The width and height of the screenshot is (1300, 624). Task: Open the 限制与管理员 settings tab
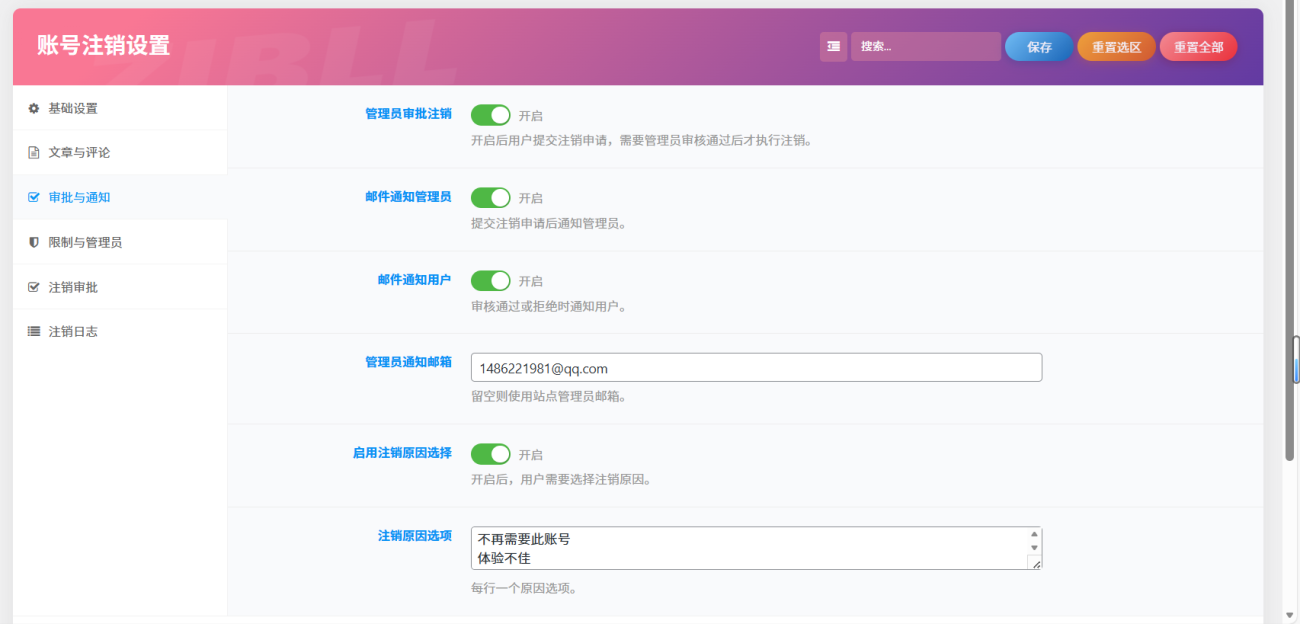(85, 242)
